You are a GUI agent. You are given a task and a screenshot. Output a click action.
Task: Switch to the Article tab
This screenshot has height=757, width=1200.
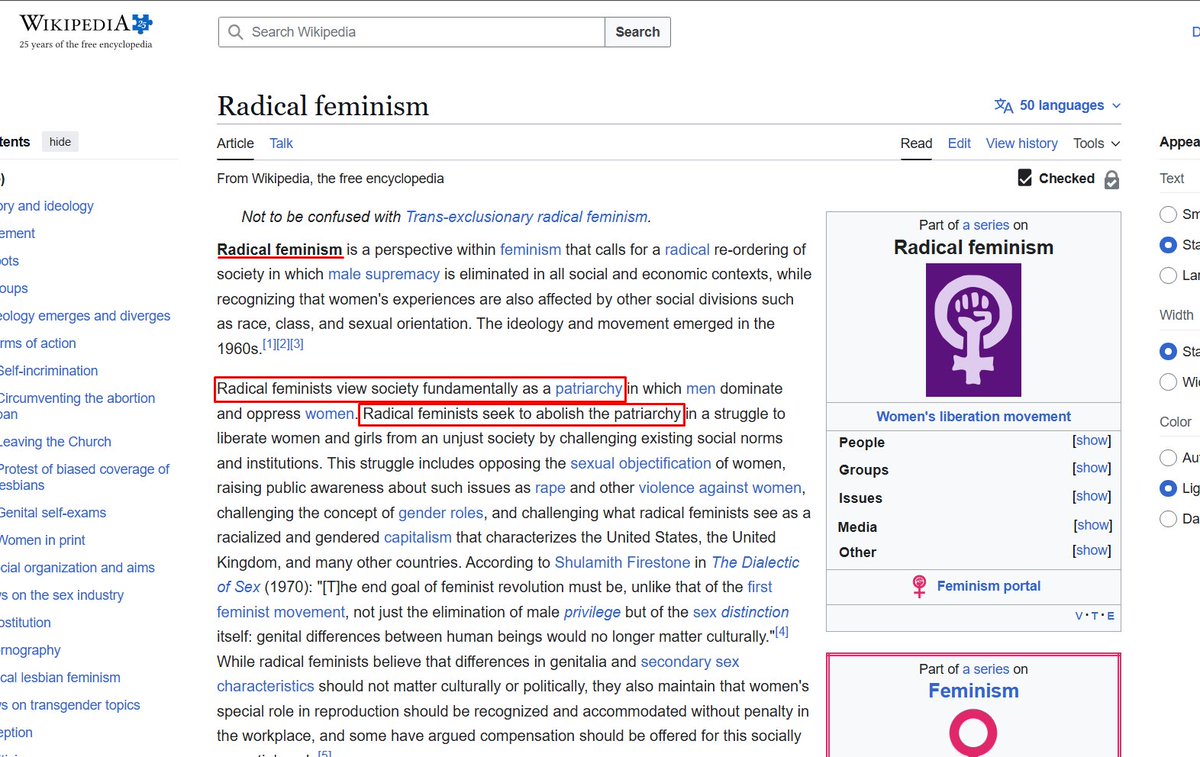point(235,143)
